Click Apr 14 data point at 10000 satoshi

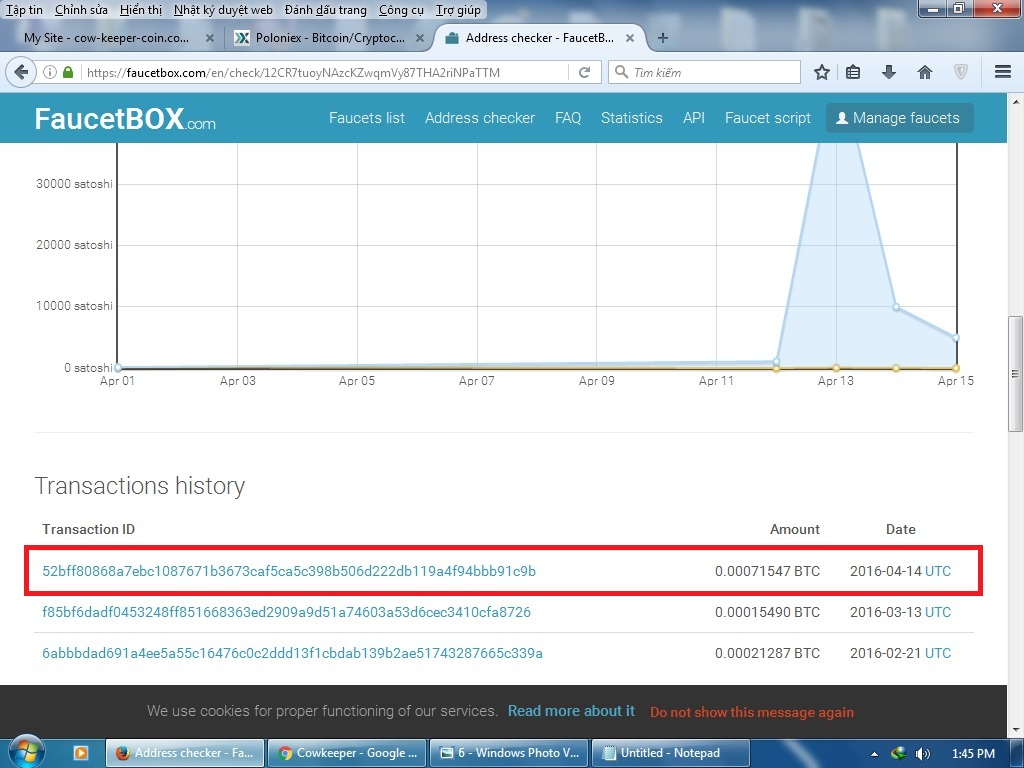point(896,307)
